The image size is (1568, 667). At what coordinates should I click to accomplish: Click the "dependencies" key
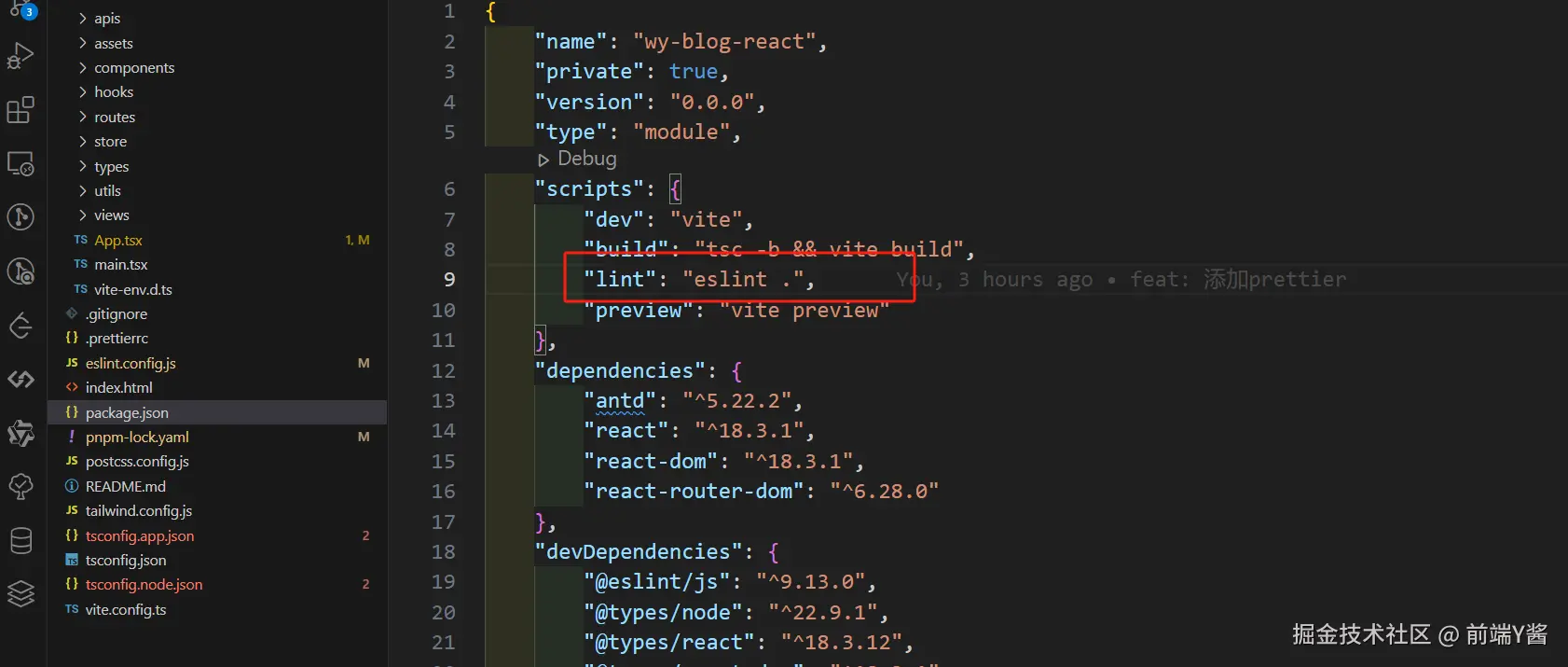click(x=620, y=370)
